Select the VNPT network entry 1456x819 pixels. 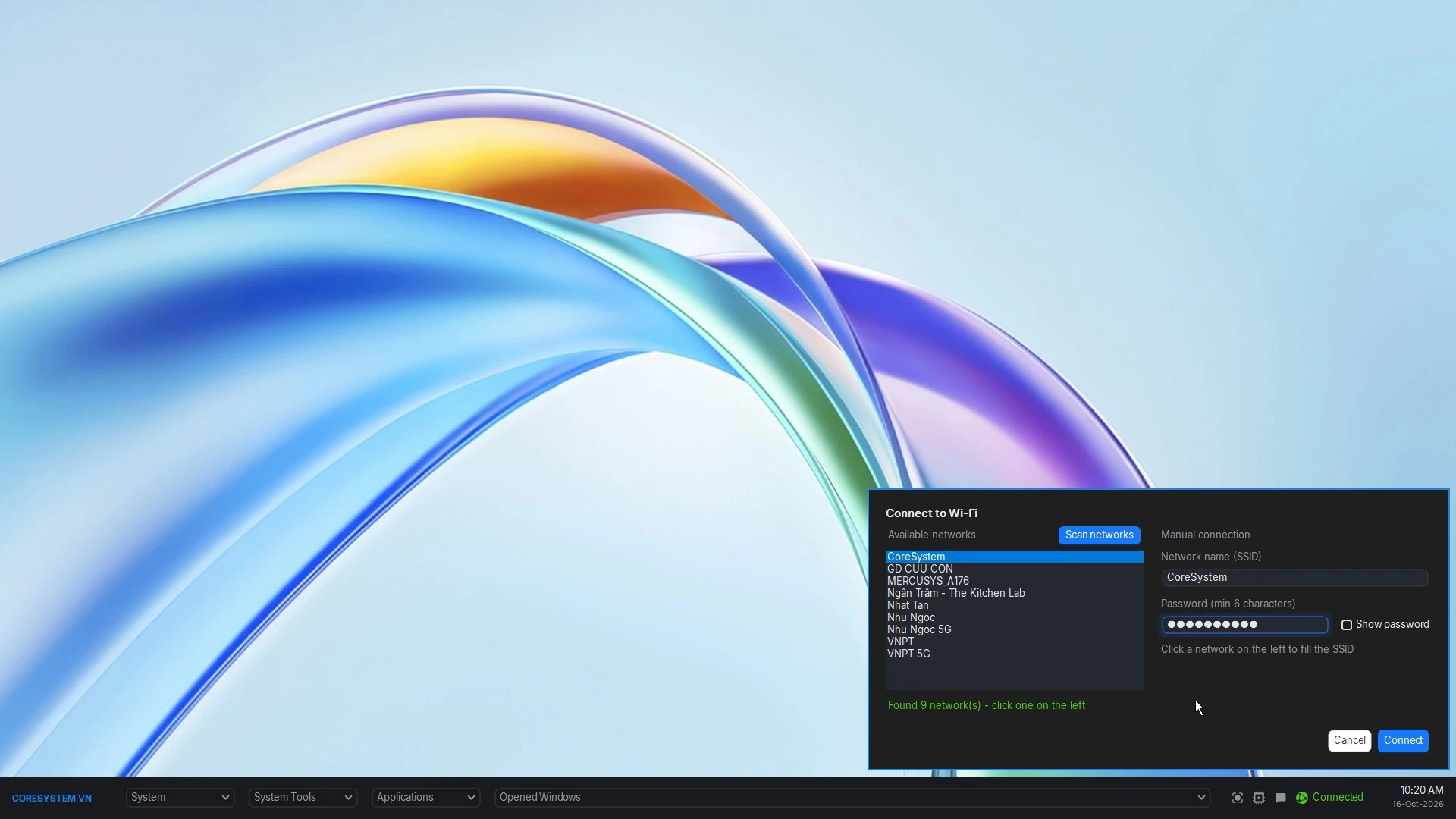click(x=1014, y=642)
